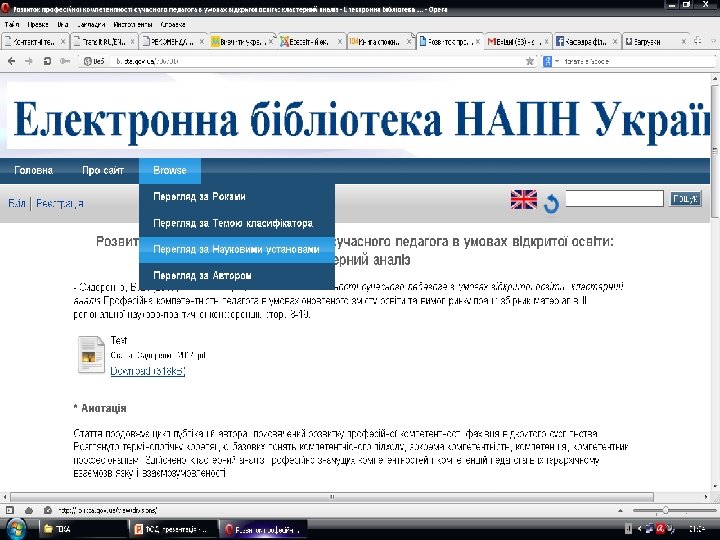Switch to the last tab Загрузки

(655, 41)
